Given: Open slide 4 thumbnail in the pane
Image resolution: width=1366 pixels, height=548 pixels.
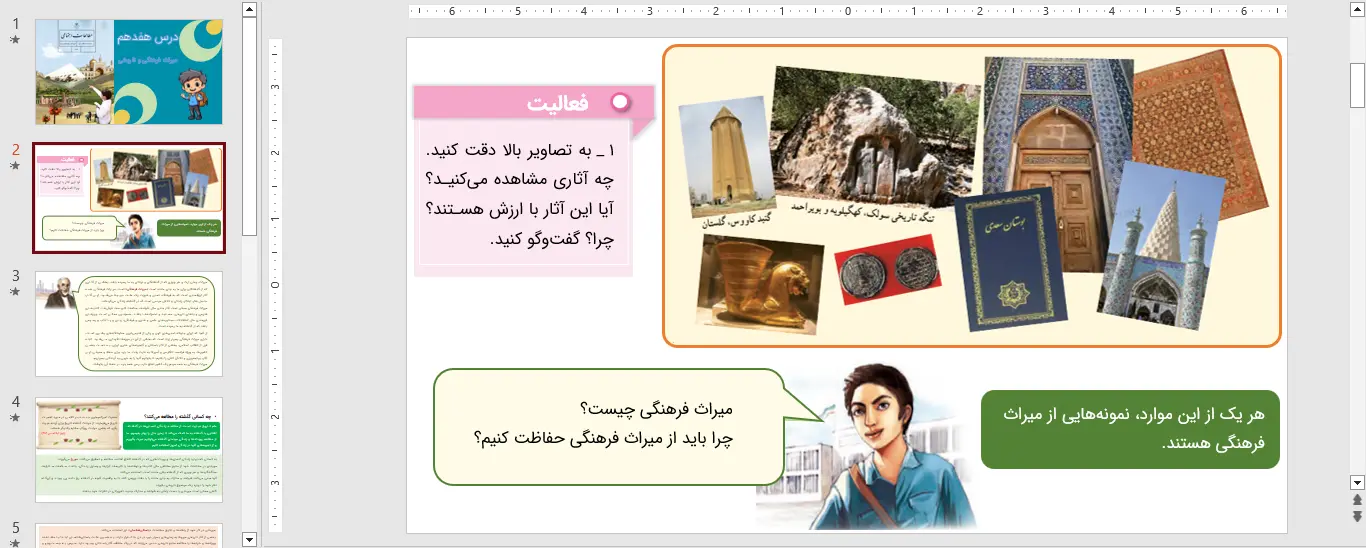Looking at the screenshot, I should (x=129, y=450).
